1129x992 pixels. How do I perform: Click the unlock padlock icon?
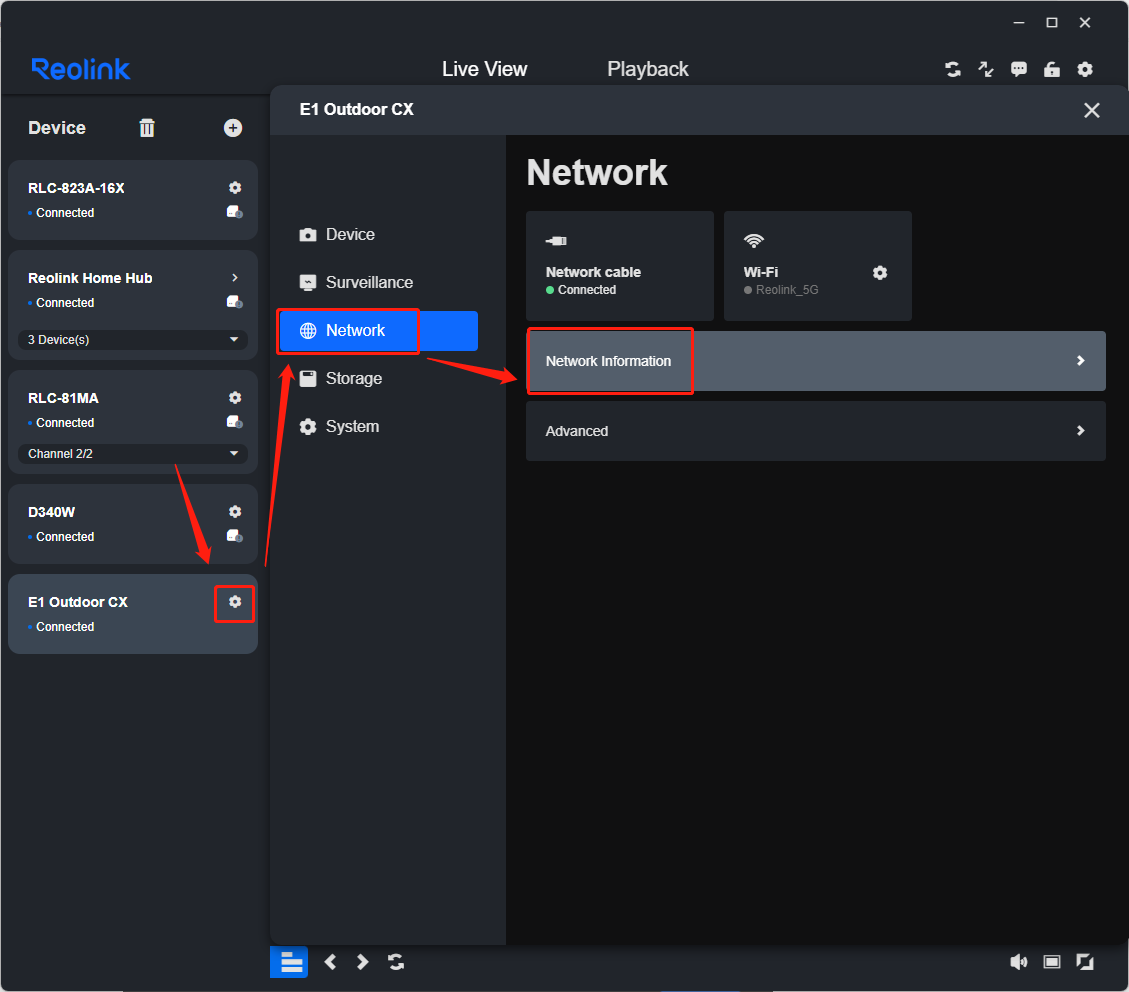[x=1052, y=69]
